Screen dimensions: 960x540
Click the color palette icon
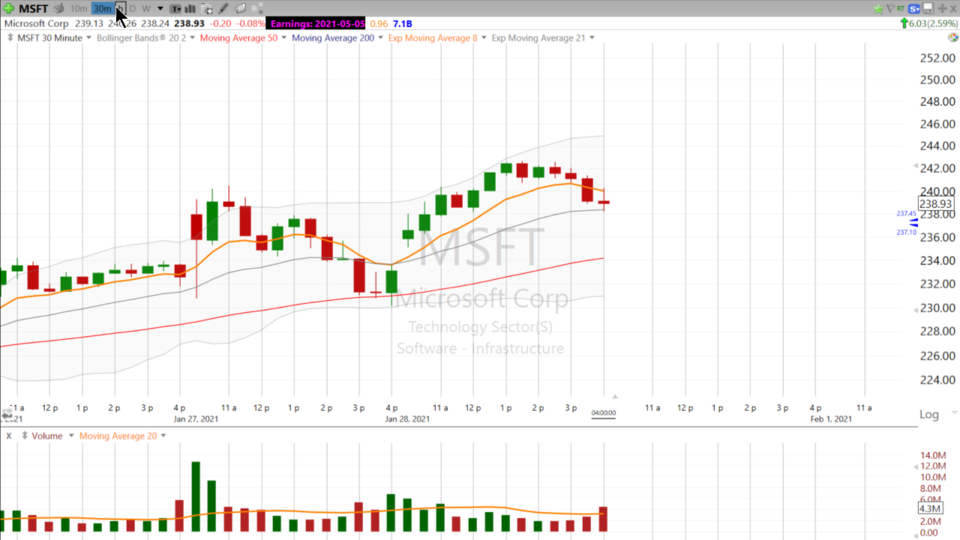pos(953,37)
